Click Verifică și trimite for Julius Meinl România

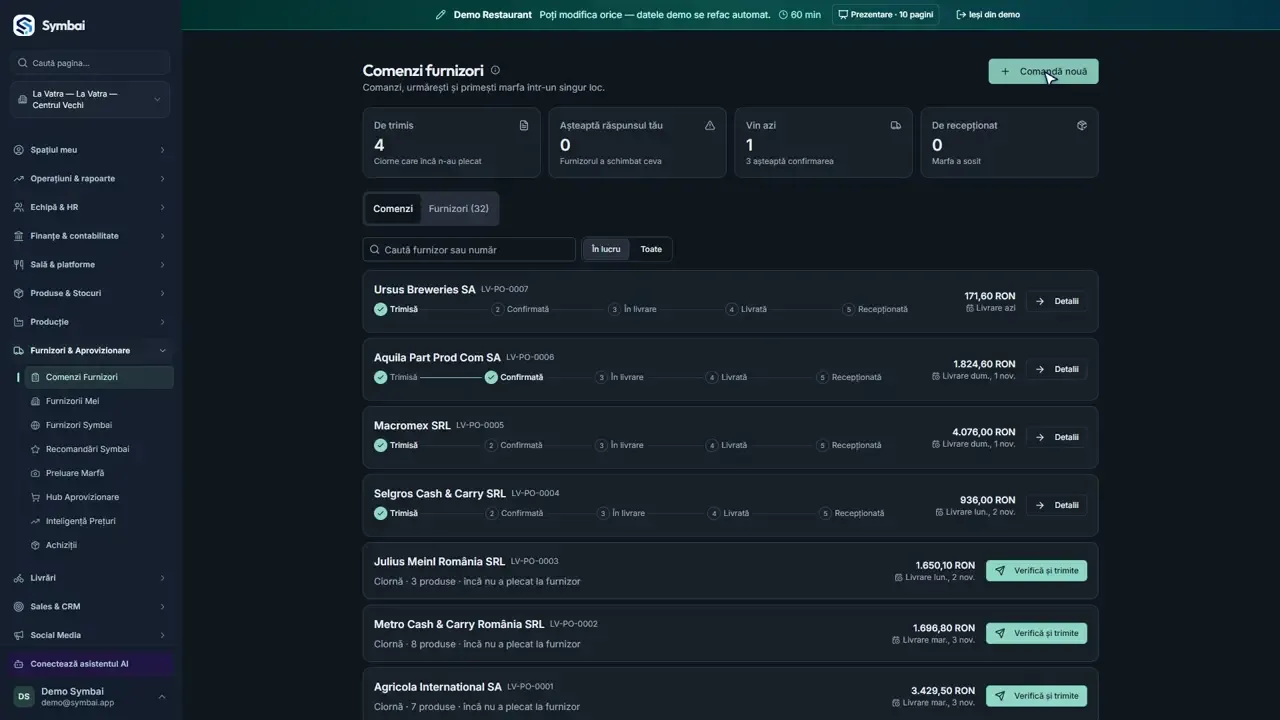[1036, 571]
